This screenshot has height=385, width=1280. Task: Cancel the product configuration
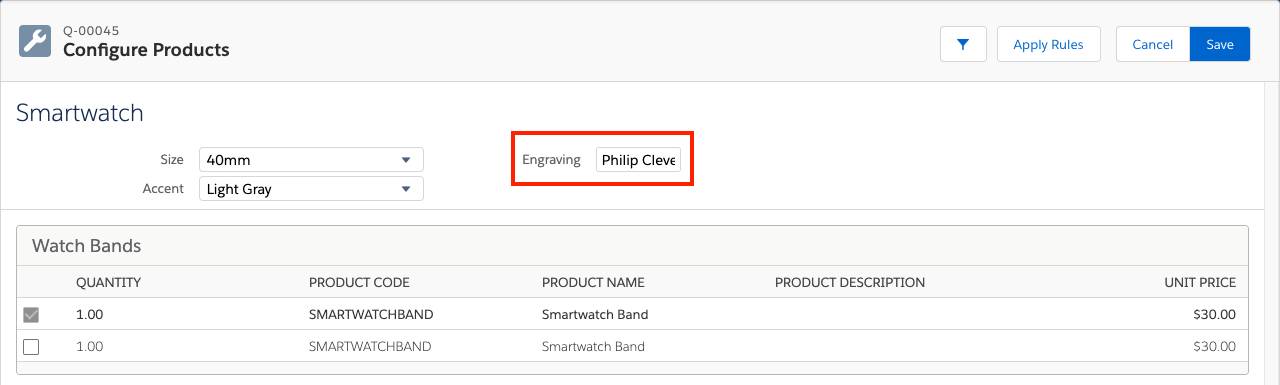click(1152, 44)
